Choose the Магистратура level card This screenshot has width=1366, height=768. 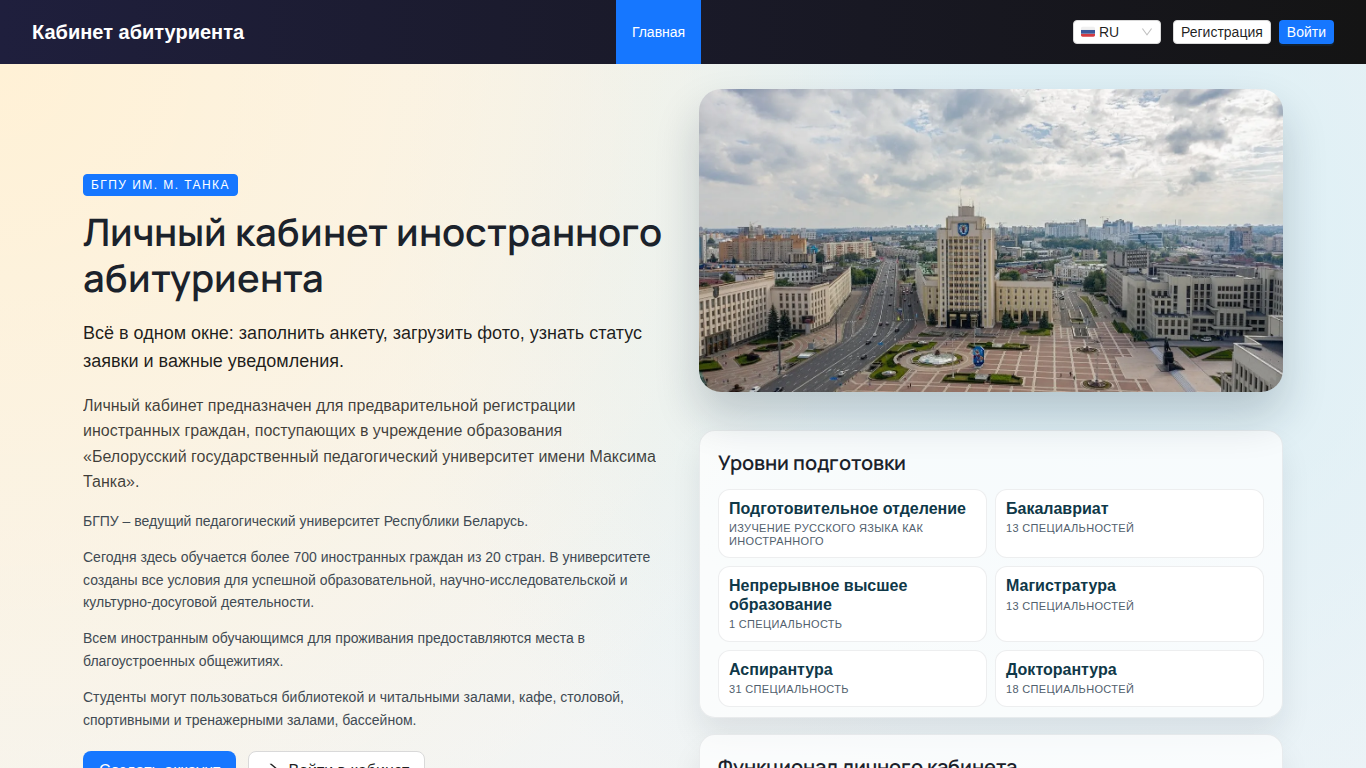(1129, 604)
